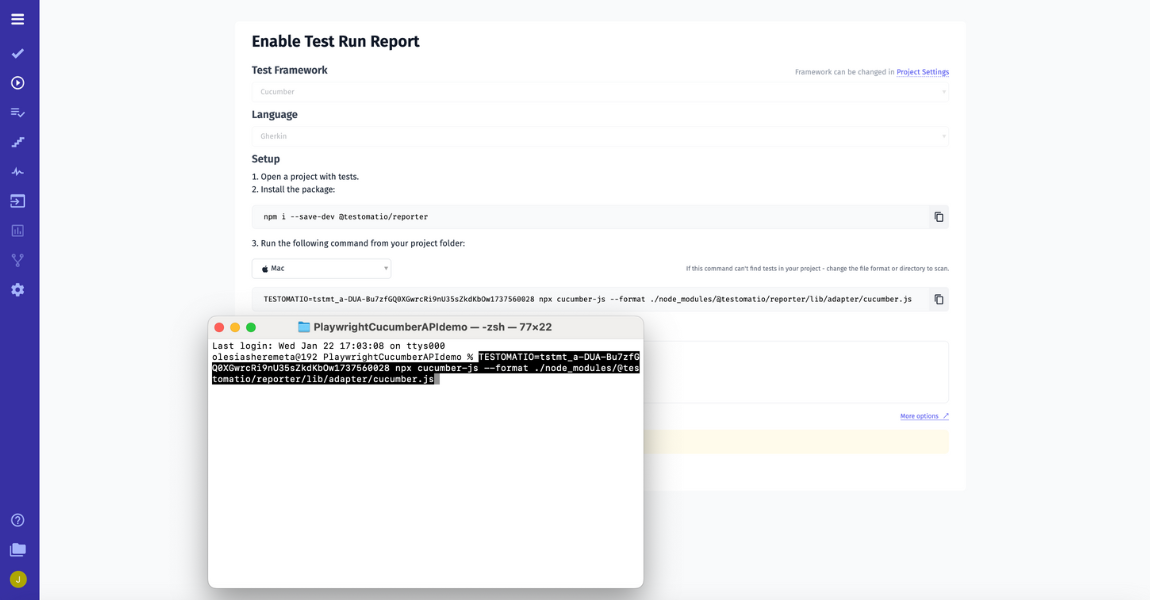The image size is (1150, 600).
Task: Open Runs via the play circle icon
Action: tap(18, 83)
